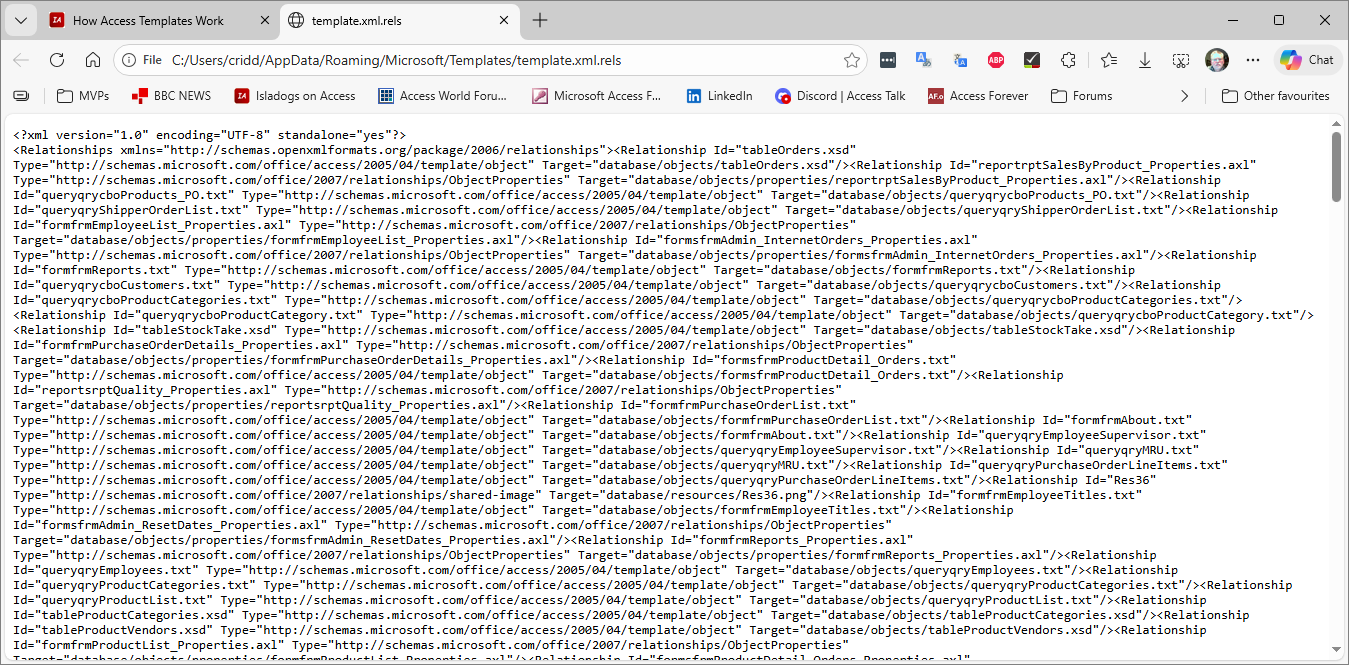Open the checkmark extension icon
This screenshot has height=665, width=1349.
[x=1032, y=60]
